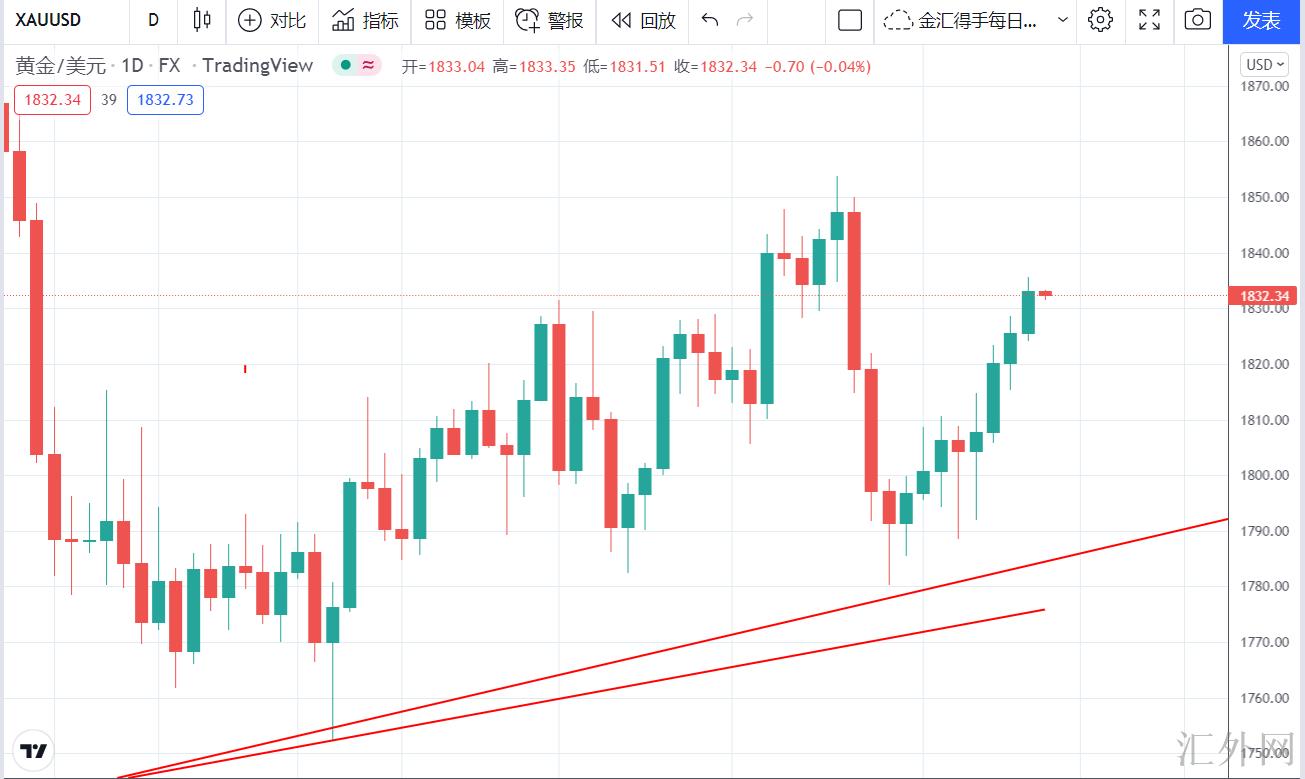This screenshot has width=1305, height=779.
Task: Change the D timeframe interval
Action: (x=153, y=20)
